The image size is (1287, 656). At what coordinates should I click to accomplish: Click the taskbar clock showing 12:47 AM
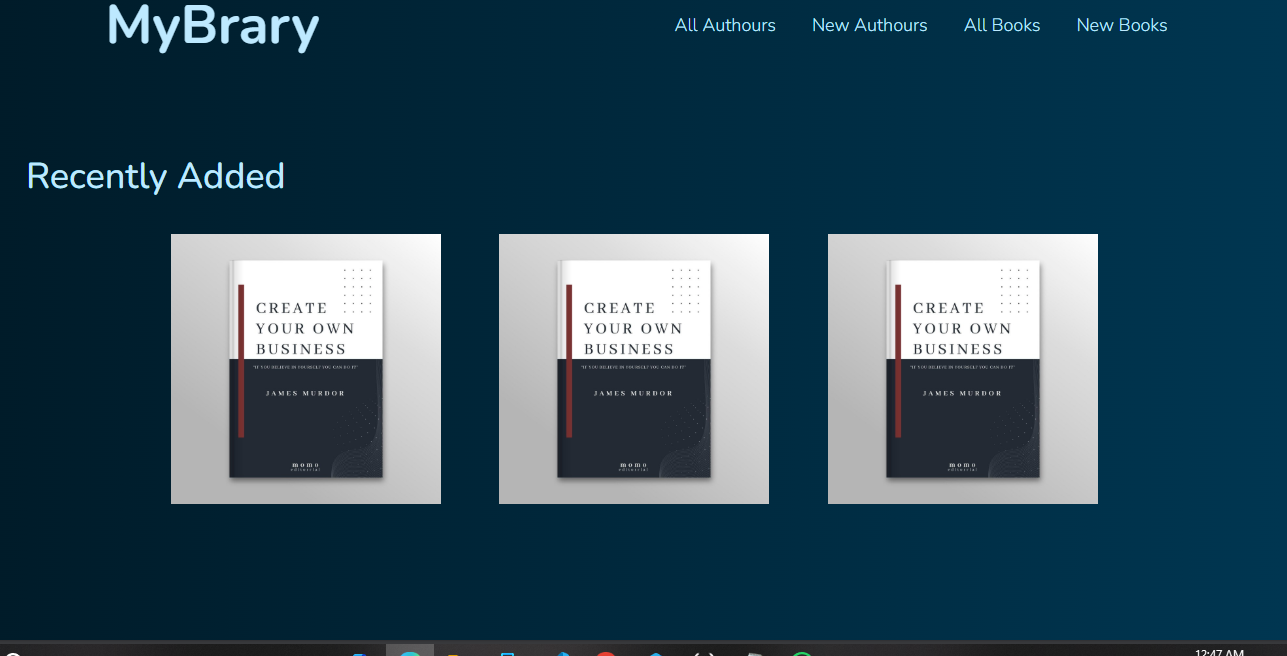pos(1219,652)
